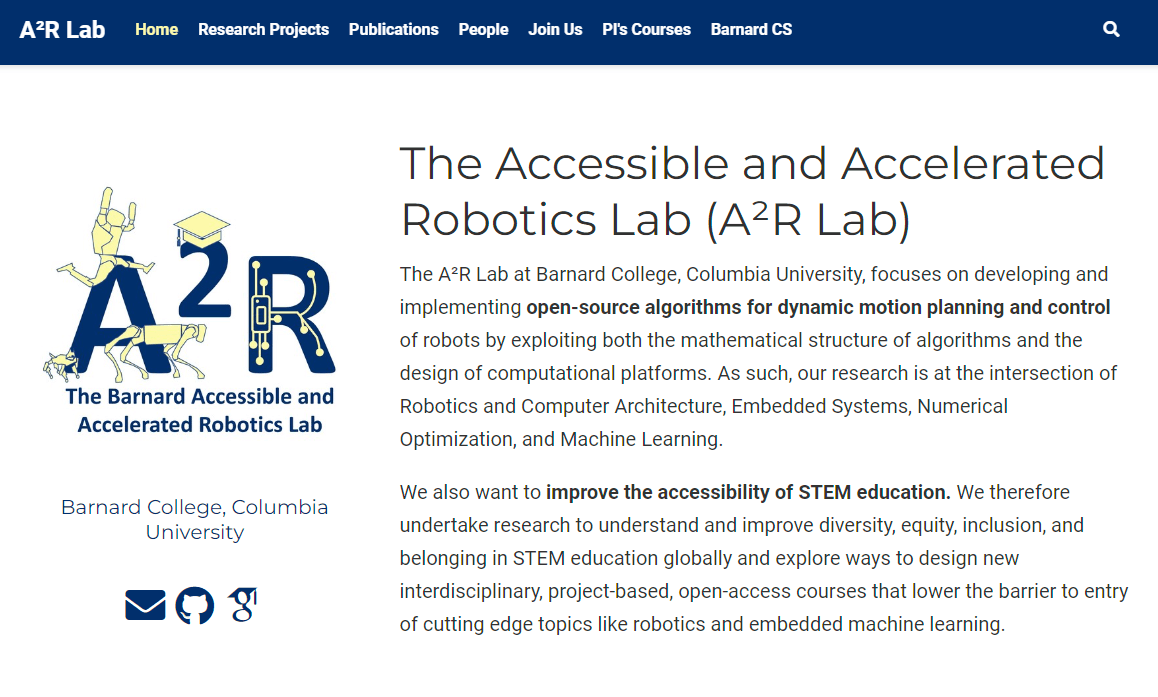Select the Publications navigation item
The height and width of the screenshot is (697, 1158).
393,29
